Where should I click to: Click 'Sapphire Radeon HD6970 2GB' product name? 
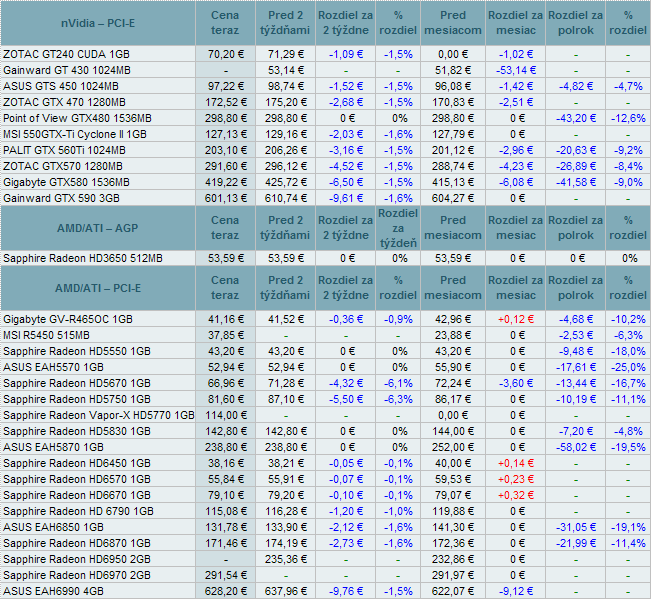tap(77, 575)
